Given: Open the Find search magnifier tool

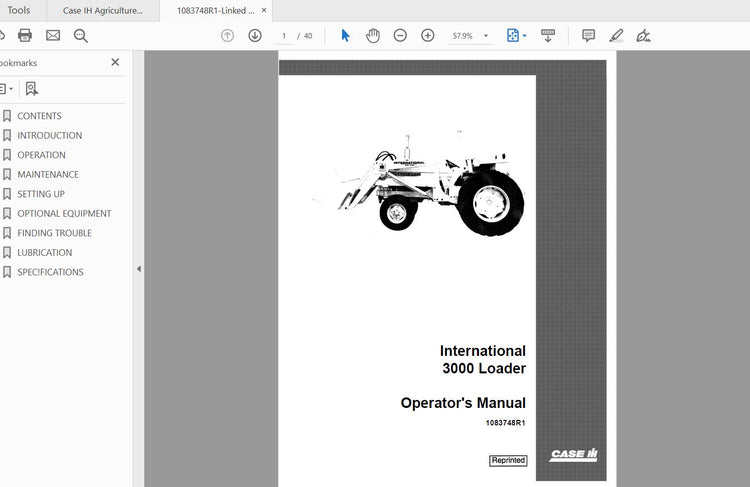Looking at the screenshot, I should point(80,36).
